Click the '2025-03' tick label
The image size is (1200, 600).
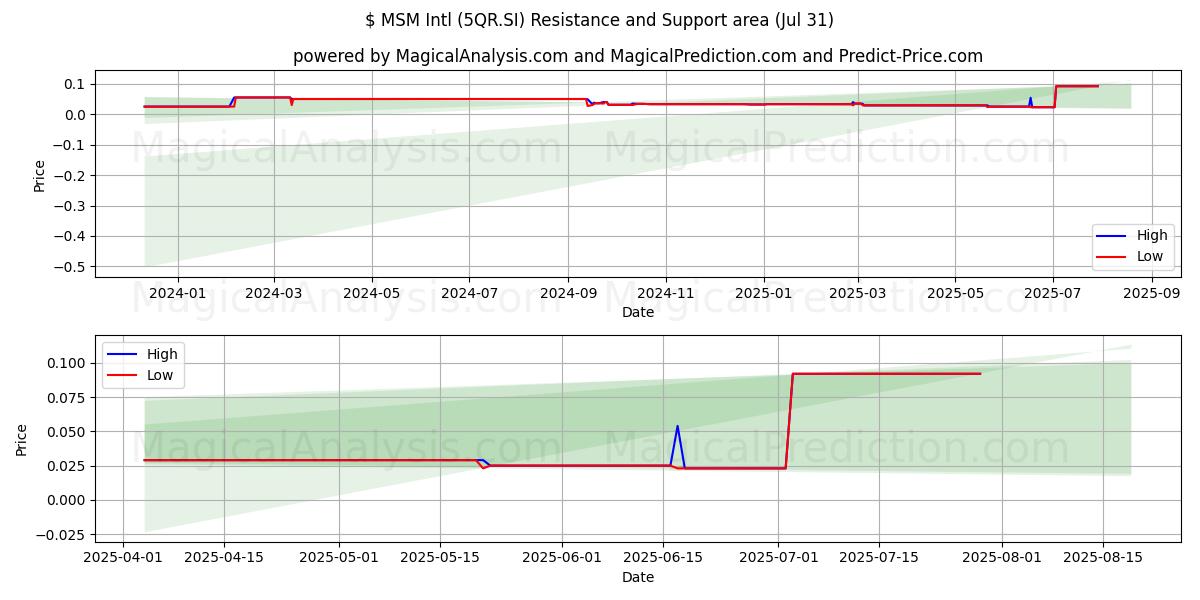858,293
